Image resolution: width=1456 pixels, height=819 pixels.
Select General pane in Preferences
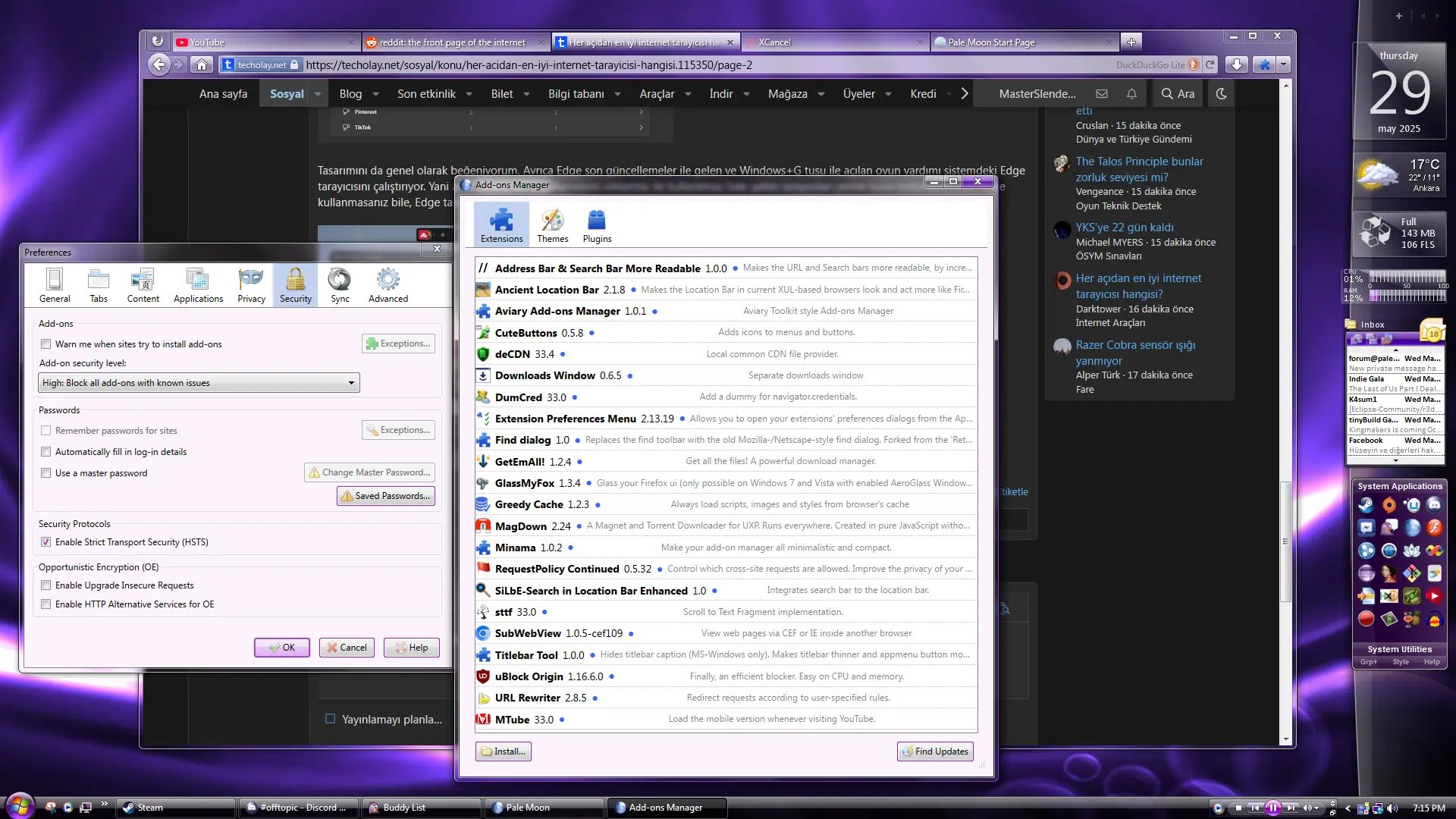55,285
